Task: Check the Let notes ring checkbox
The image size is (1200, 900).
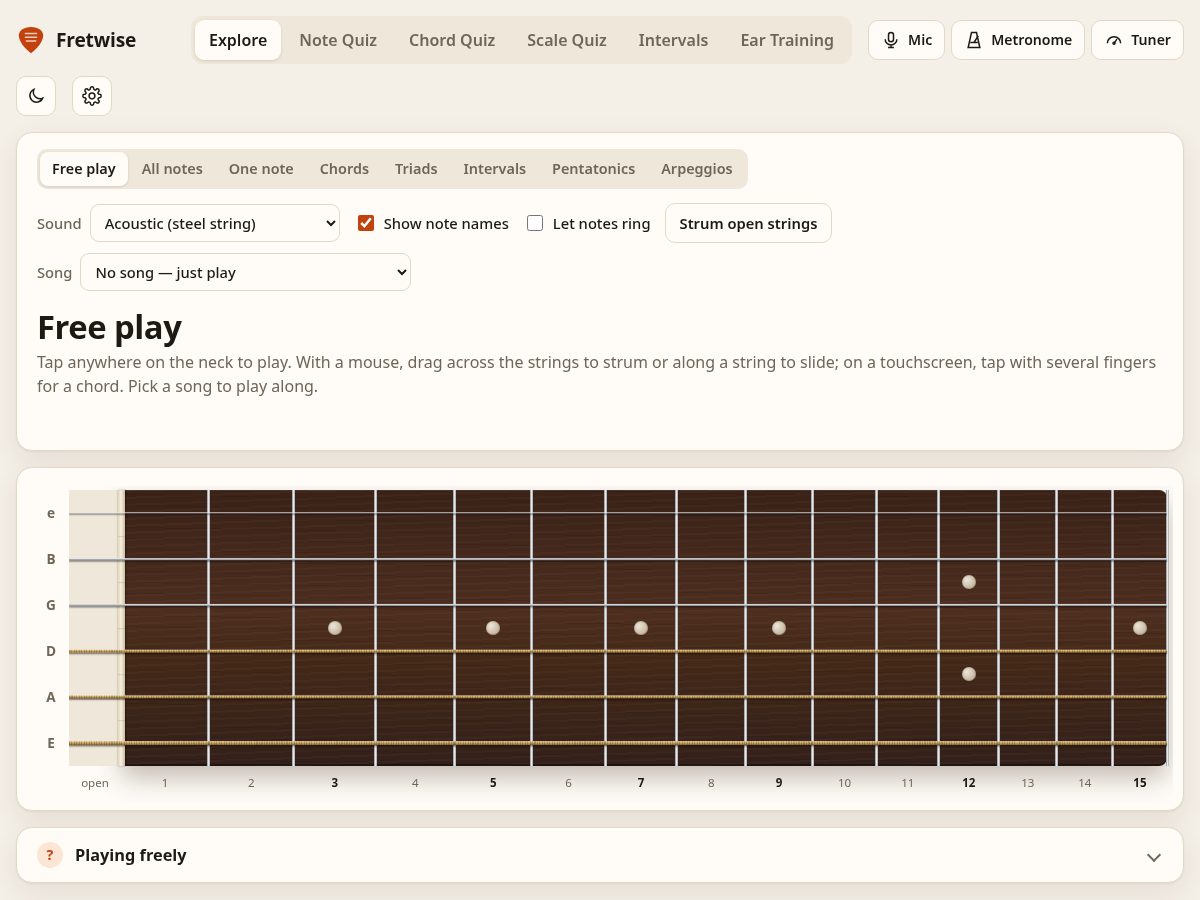Action: click(x=535, y=223)
